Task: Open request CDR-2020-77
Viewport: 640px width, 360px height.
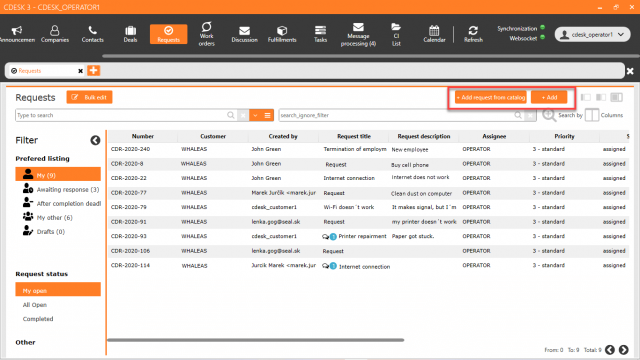Action: [x=369, y=193]
